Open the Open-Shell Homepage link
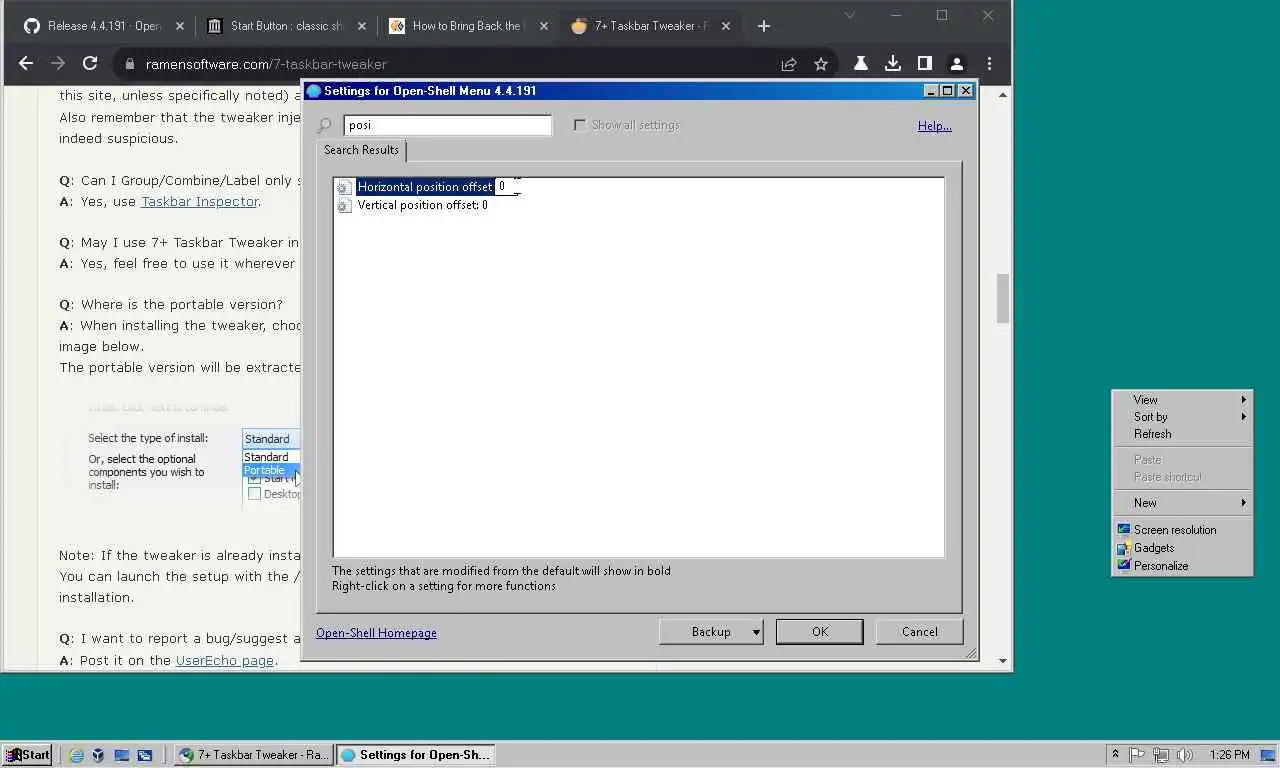Image resolution: width=1280 pixels, height=768 pixels. [376, 633]
